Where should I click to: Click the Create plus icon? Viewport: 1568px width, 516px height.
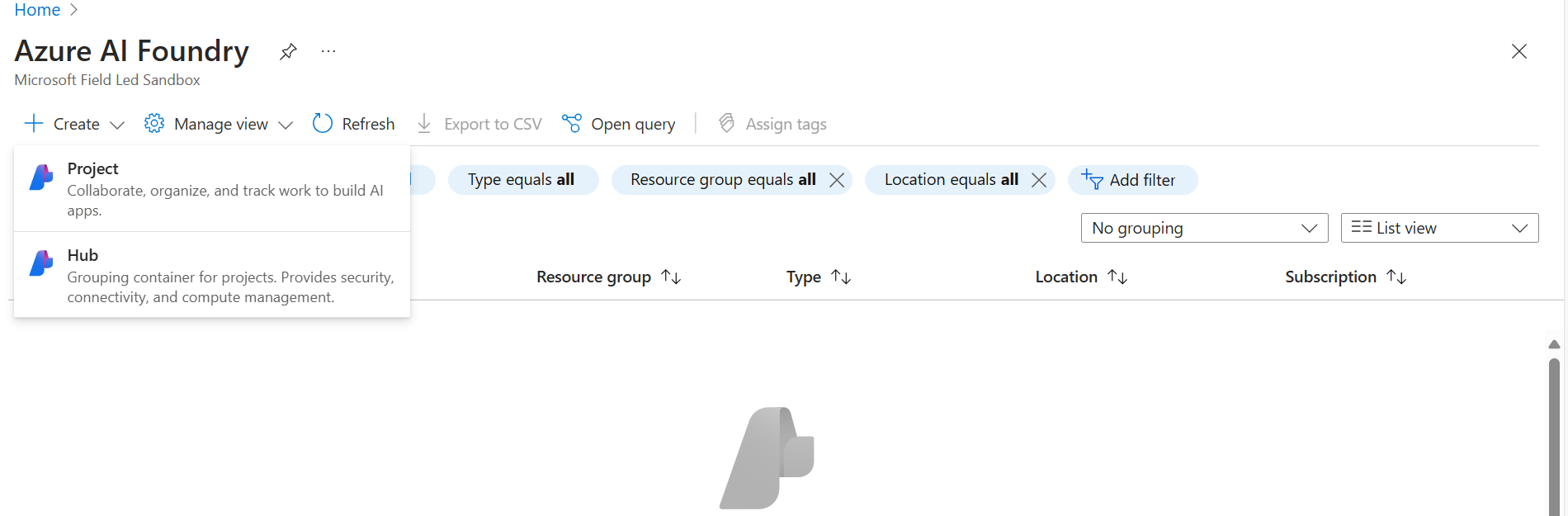pyautogui.click(x=33, y=124)
